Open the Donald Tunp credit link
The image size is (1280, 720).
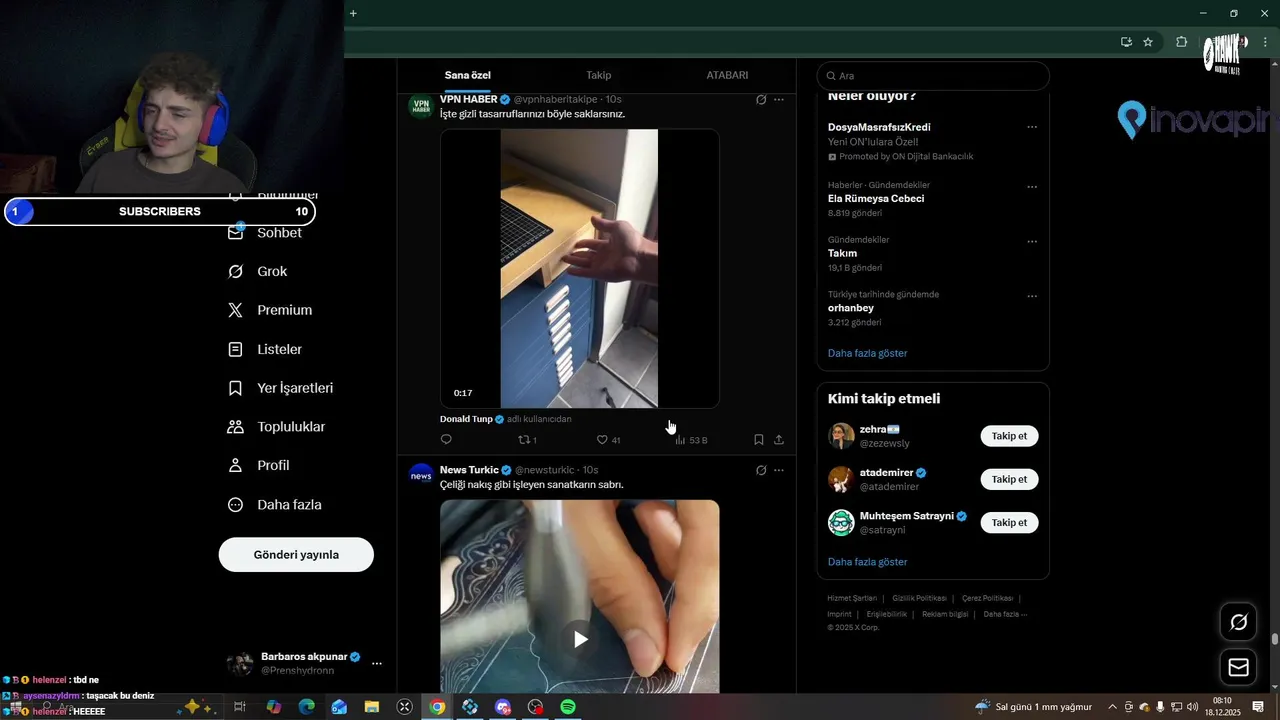click(x=466, y=419)
